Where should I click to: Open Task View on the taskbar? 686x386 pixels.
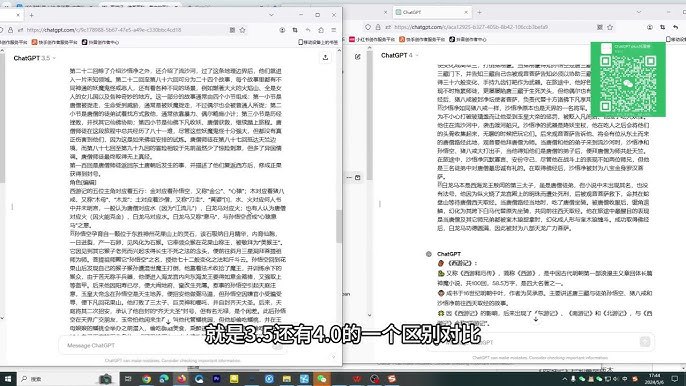128,379
